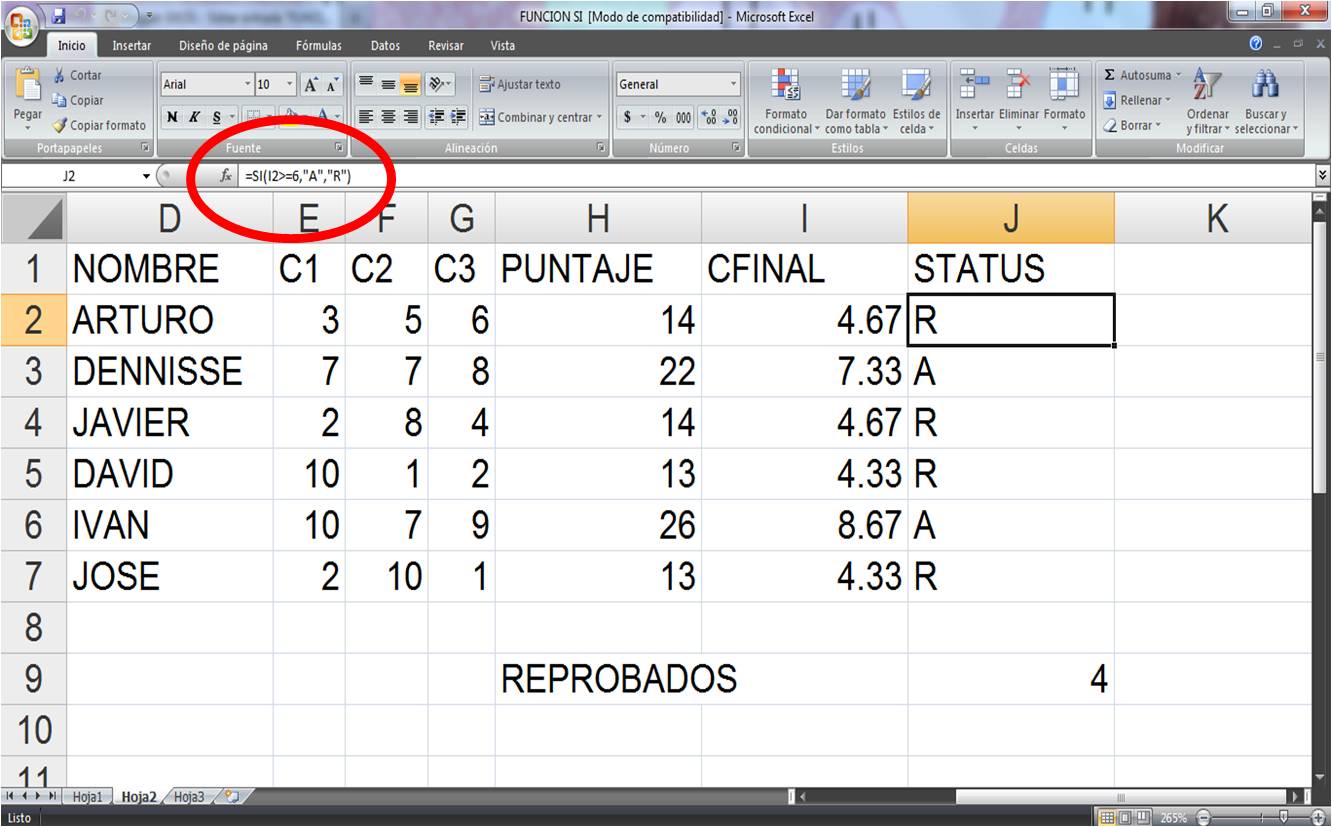The height and width of the screenshot is (827, 1332).
Task: Toggle Ajustar texto wrap option
Action: [520, 85]
